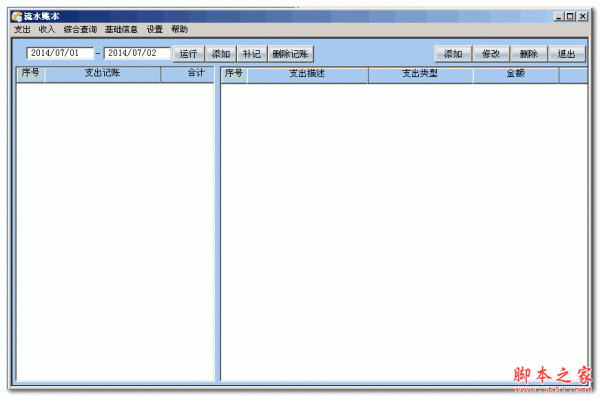Image resolution: width=600 pixels, height=397 pixels.
Task: Click the right 添加 button beside 修改
Action: coord(453,54)
